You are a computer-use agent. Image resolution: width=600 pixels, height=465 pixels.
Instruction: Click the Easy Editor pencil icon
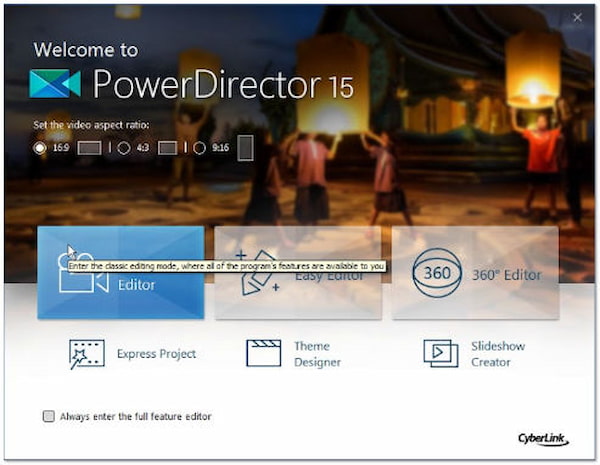(x=259, y=272)
